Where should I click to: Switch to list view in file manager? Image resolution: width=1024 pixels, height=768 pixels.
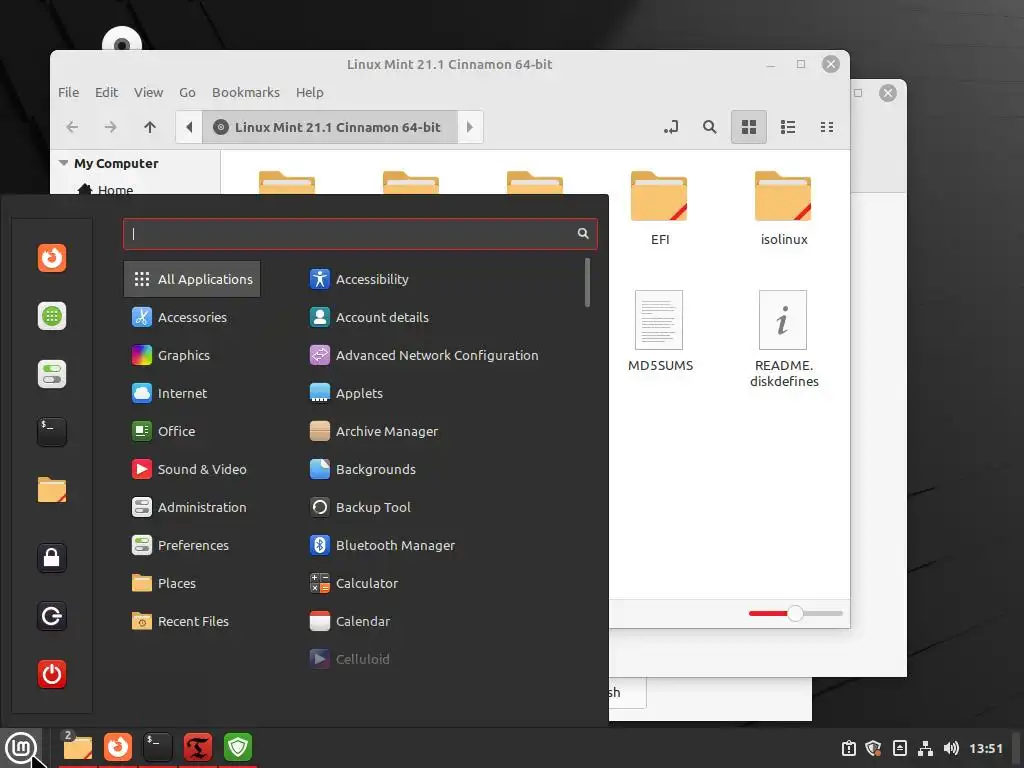coord(788,127)
